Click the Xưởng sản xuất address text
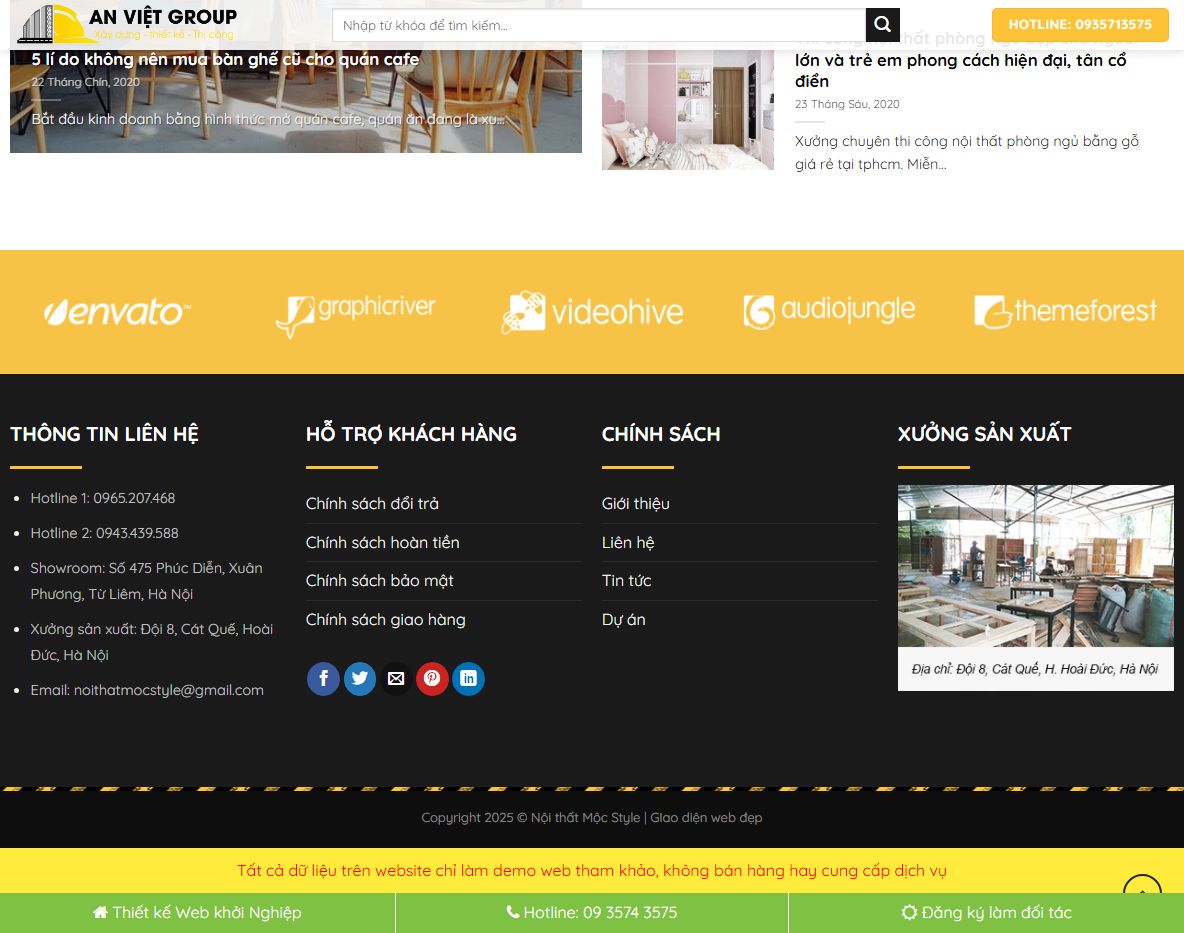1184x933 pixels. click(x=152, y=642)
